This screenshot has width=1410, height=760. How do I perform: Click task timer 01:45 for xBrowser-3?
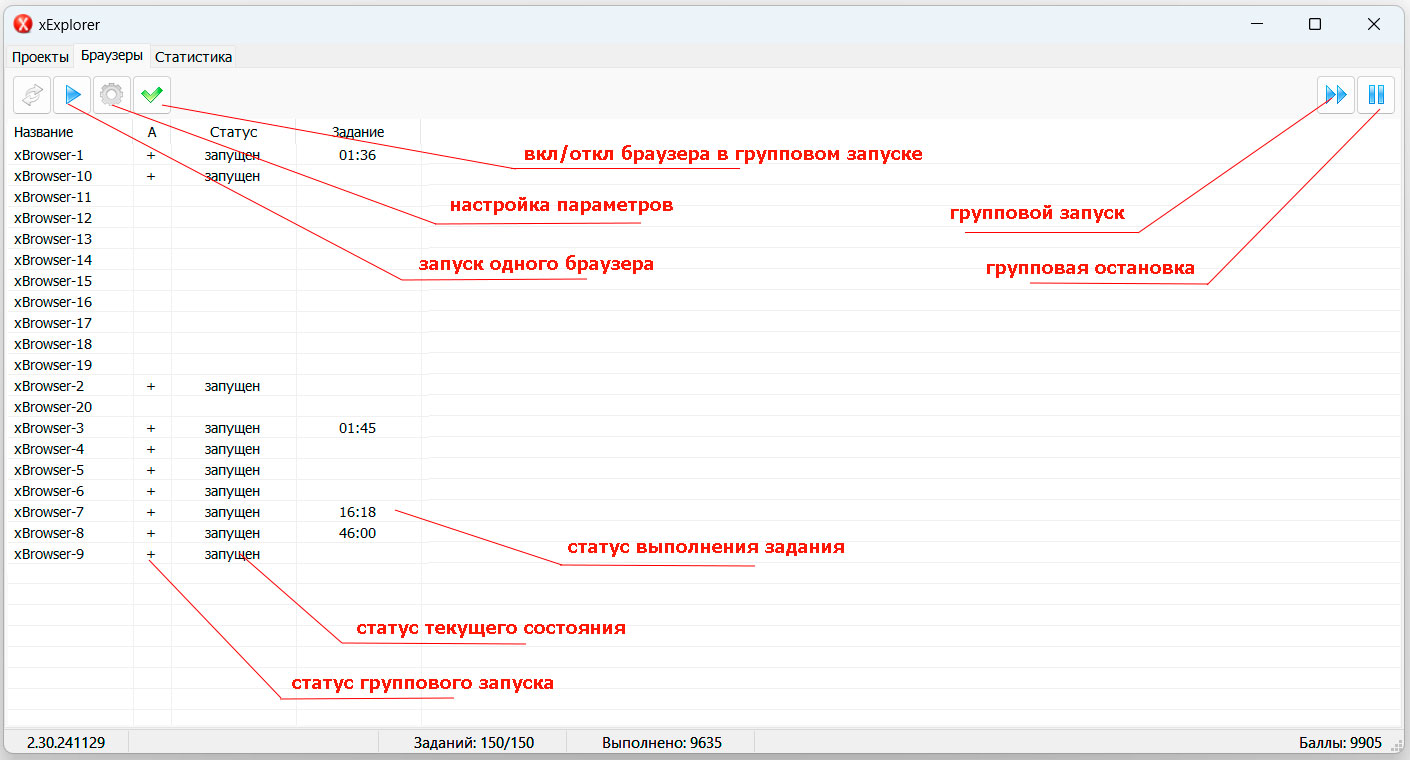pyautogui.click(x=358, y=428)
